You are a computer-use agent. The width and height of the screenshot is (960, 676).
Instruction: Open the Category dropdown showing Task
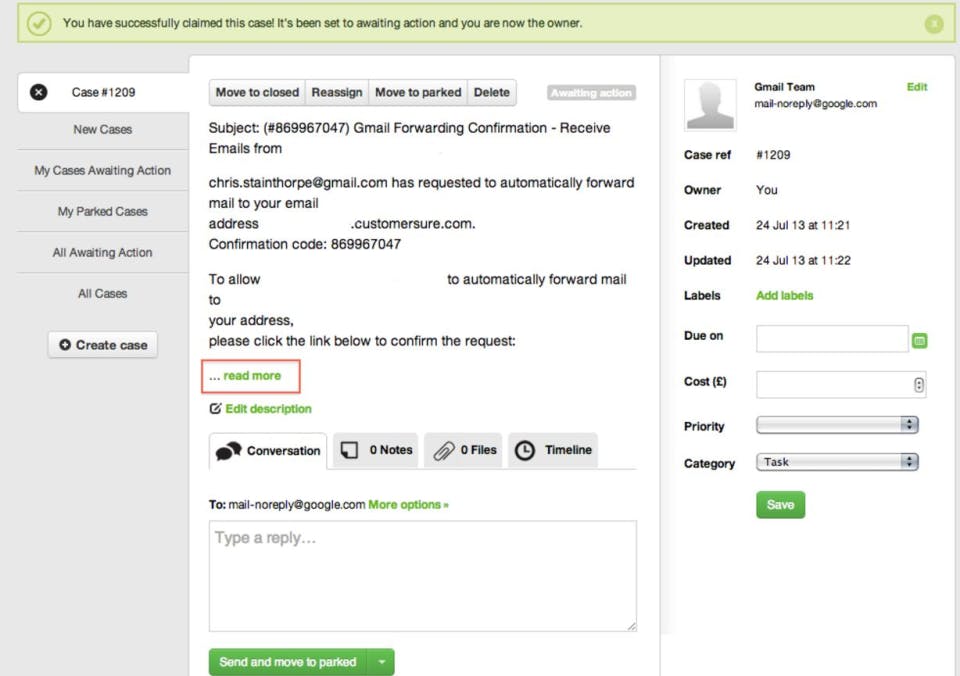point(837,462)
